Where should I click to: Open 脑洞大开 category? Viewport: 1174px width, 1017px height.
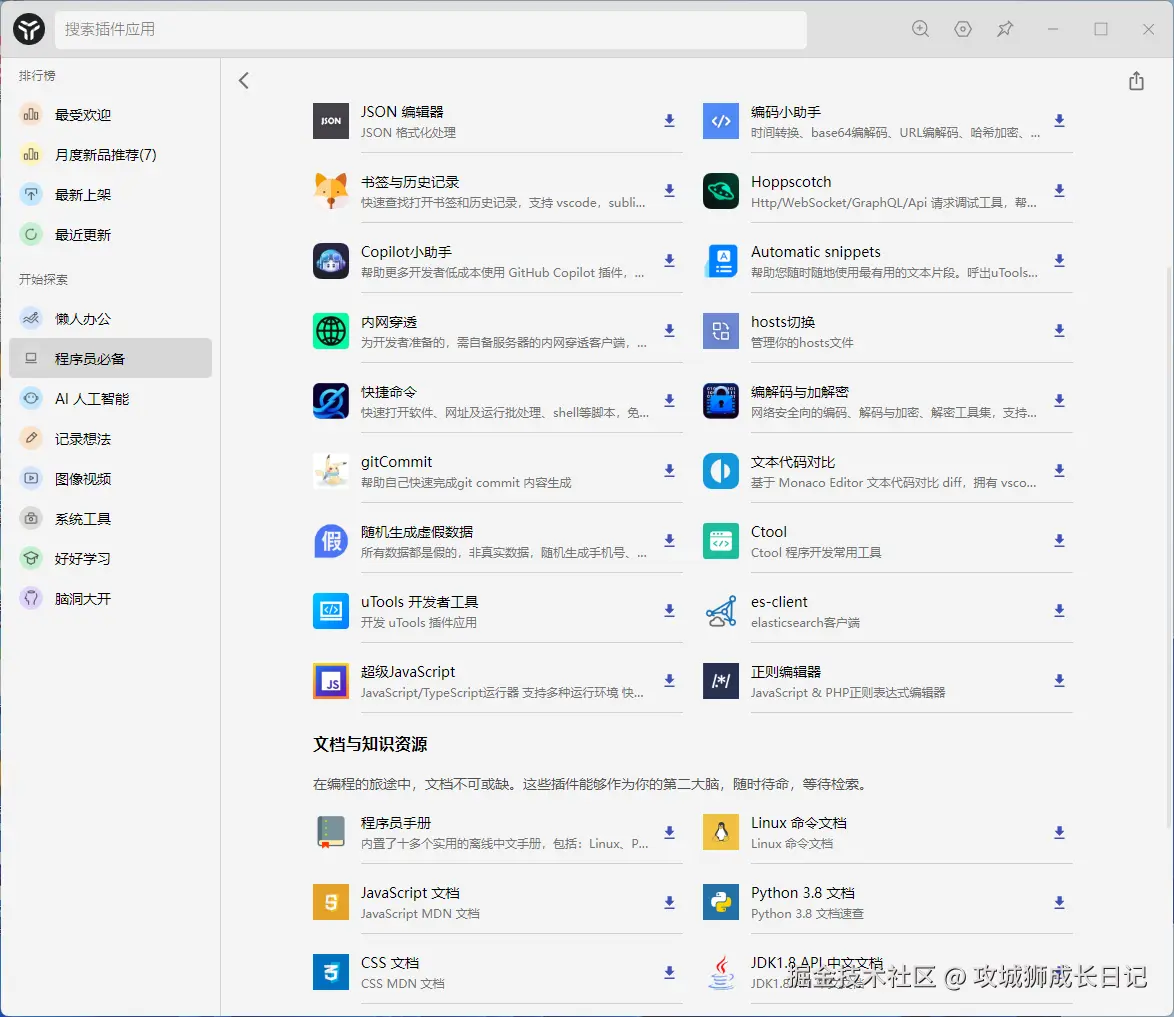[x=110, y=599]
